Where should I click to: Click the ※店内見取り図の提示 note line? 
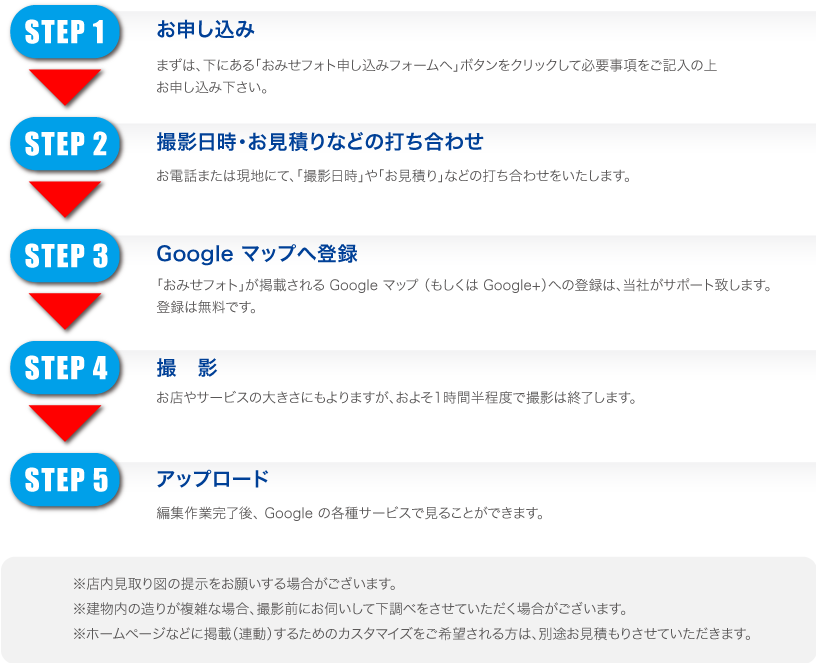pyautogui.click(x=235, y=584)
